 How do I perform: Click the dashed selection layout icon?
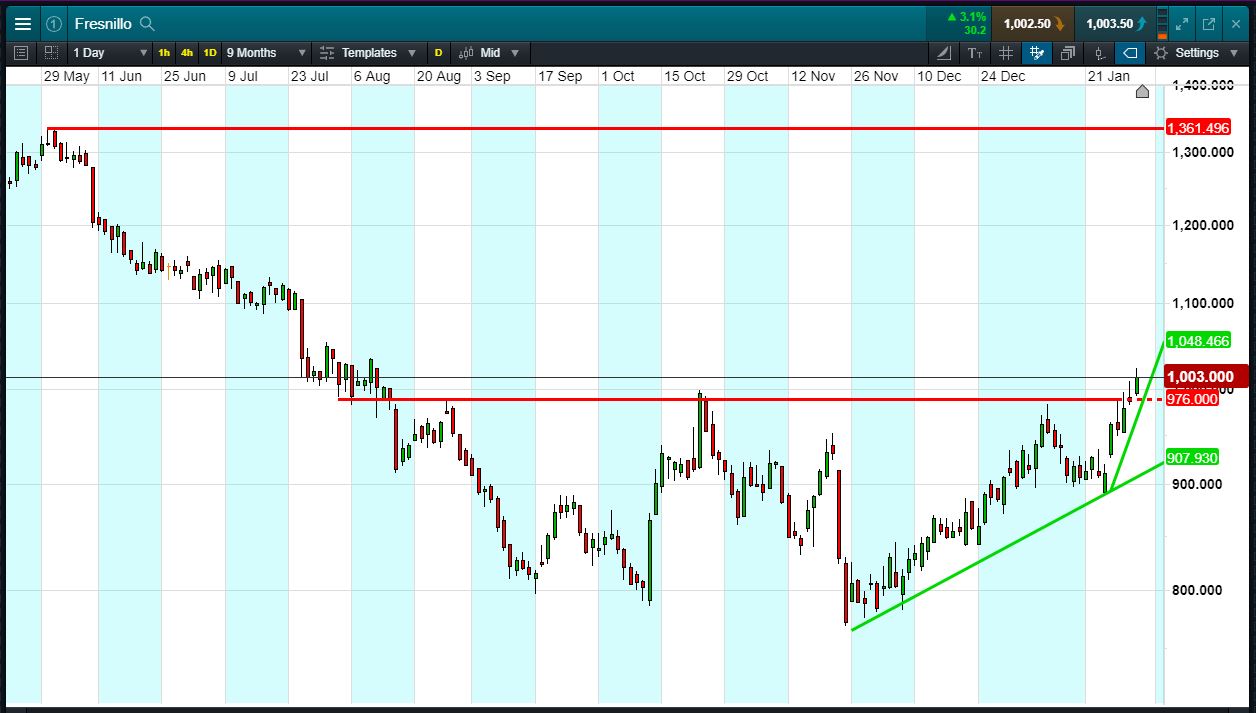51,53
